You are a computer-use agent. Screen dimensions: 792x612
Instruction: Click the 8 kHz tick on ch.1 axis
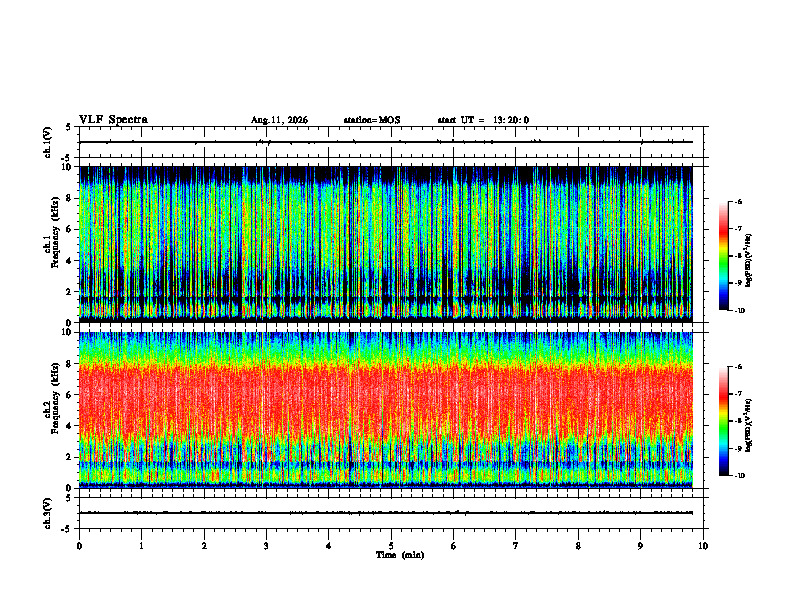[x=74, y=198]
